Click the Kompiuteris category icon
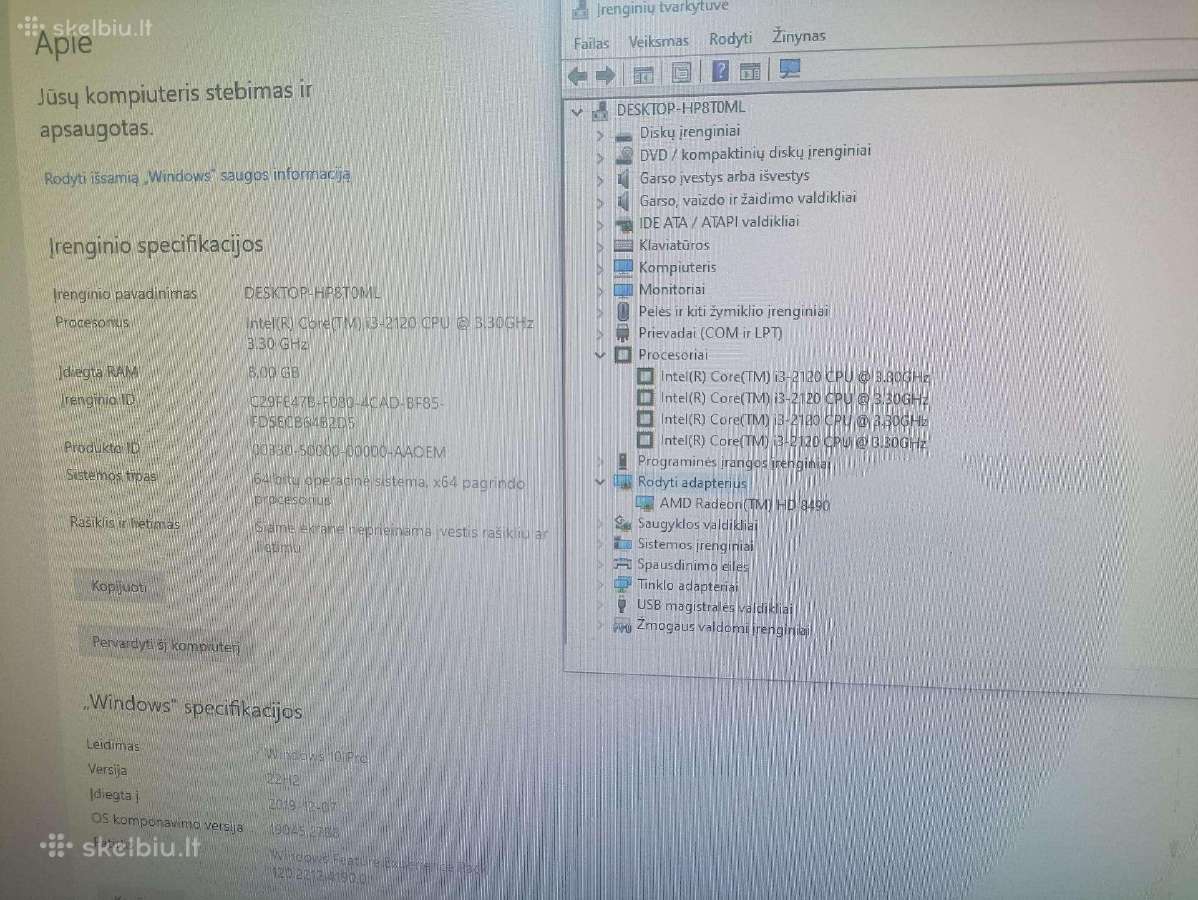The height and width of the screenshot is (900, 1198). pyautogui.click(x=623, y=267)
